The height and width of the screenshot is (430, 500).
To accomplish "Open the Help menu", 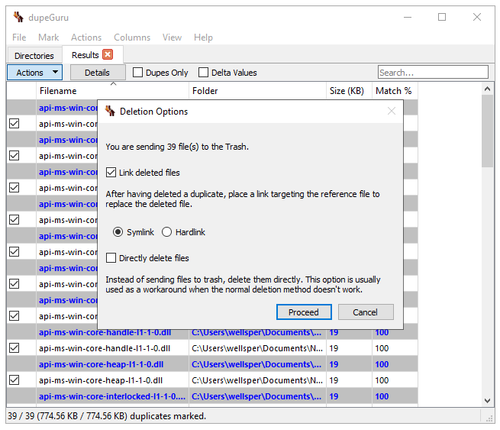I will [x=203, y=37].
